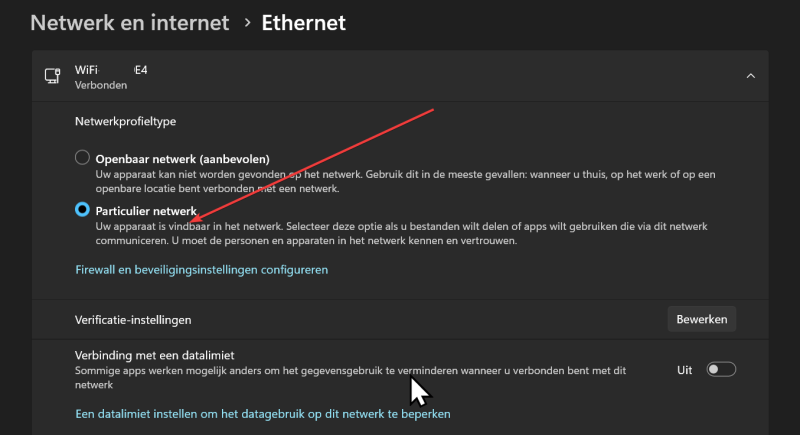
Task: Click the Ethernet breadcrumb title
Action: pyautogui.click(x=304, y=23)
